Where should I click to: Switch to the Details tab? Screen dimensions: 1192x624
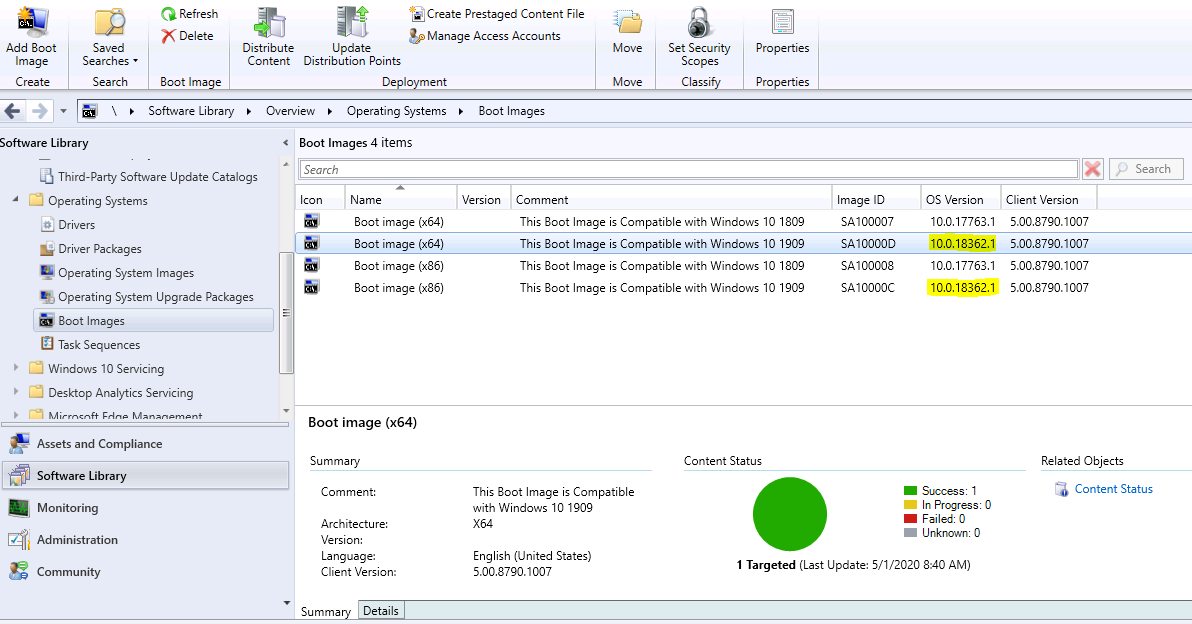click(380, 611)
